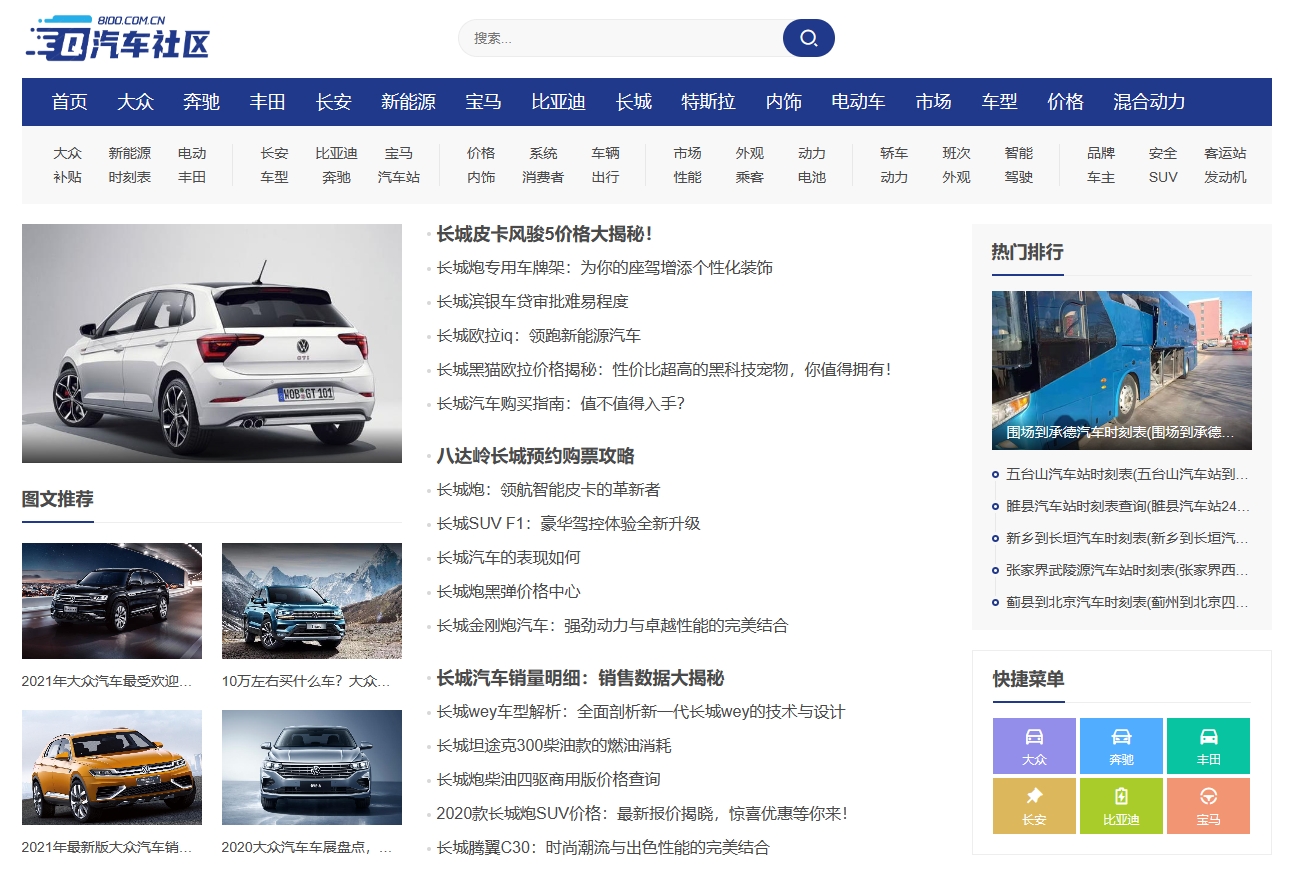
Task: Click the 时刻表 tag link
Action: [130, 177]
